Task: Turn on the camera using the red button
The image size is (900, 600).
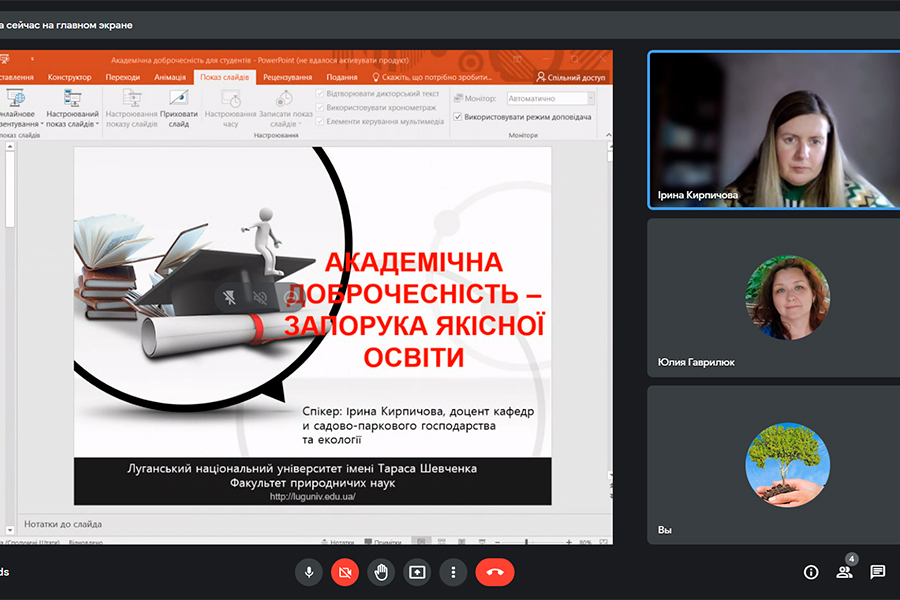Action: [x=345, y=572]
